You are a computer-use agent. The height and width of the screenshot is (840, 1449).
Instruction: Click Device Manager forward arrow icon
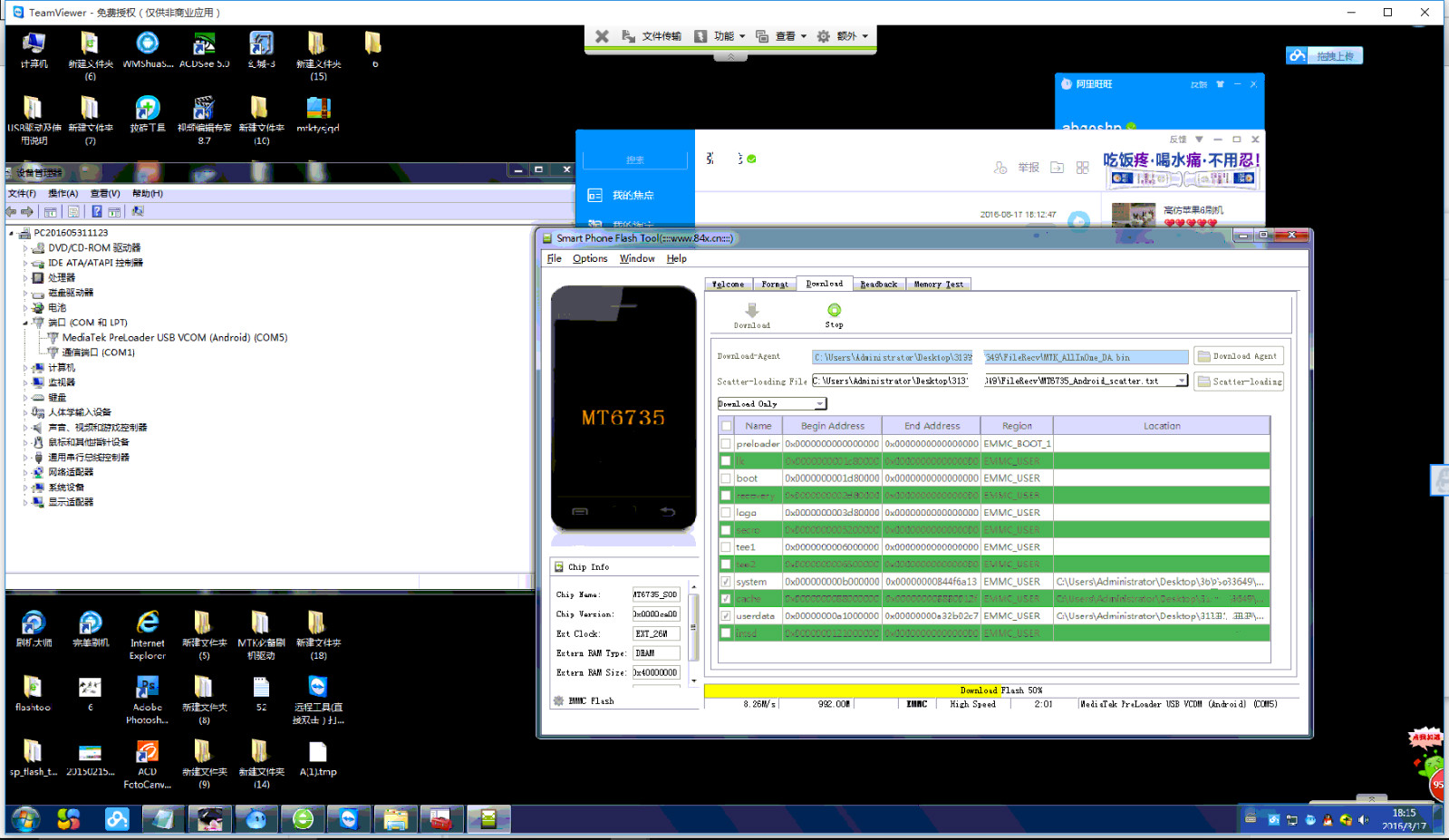click(x=28, y=212)
